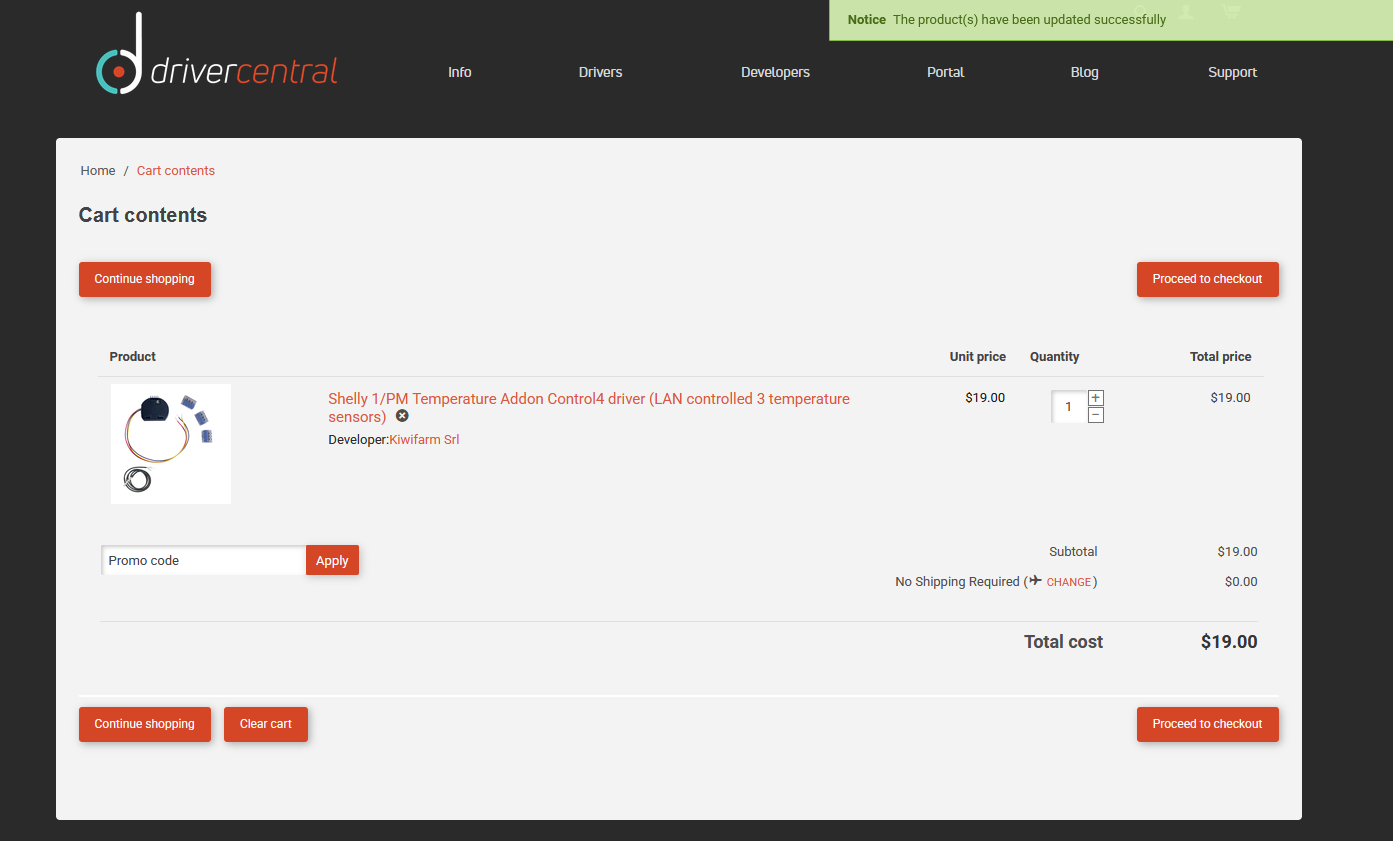The height and width of the screenshot is (841, 1393).
Task: Click the bottom Continue shopping button
Action: (145, 724)
